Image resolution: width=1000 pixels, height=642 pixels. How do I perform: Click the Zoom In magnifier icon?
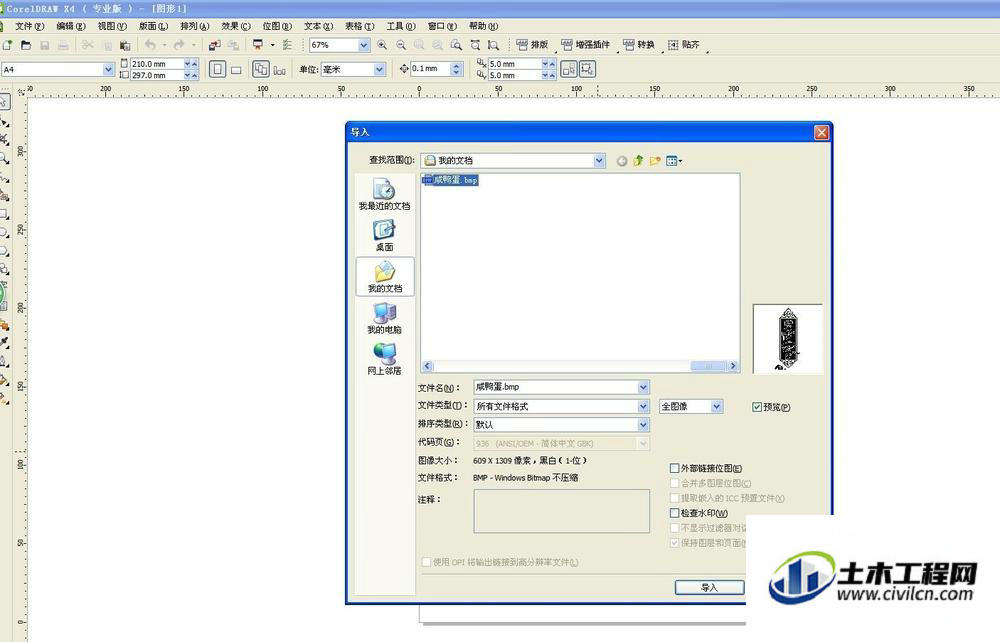(x=382, y=45)
